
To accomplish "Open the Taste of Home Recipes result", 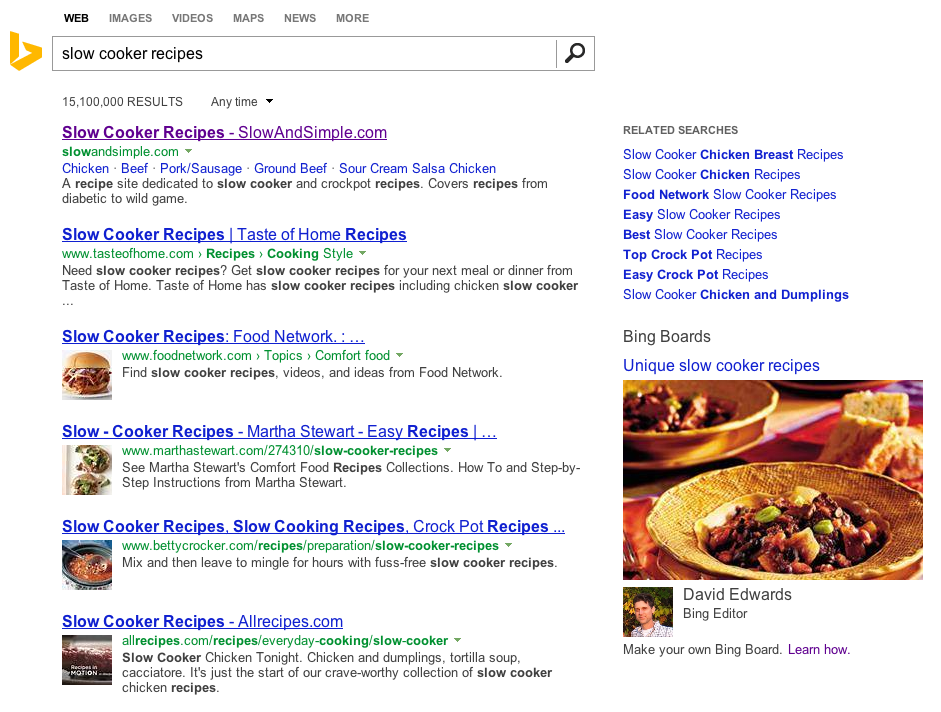I will coord(234,234).
